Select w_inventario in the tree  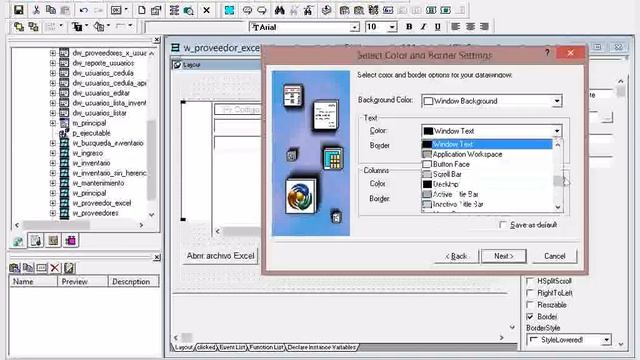[x=91, y=163]
